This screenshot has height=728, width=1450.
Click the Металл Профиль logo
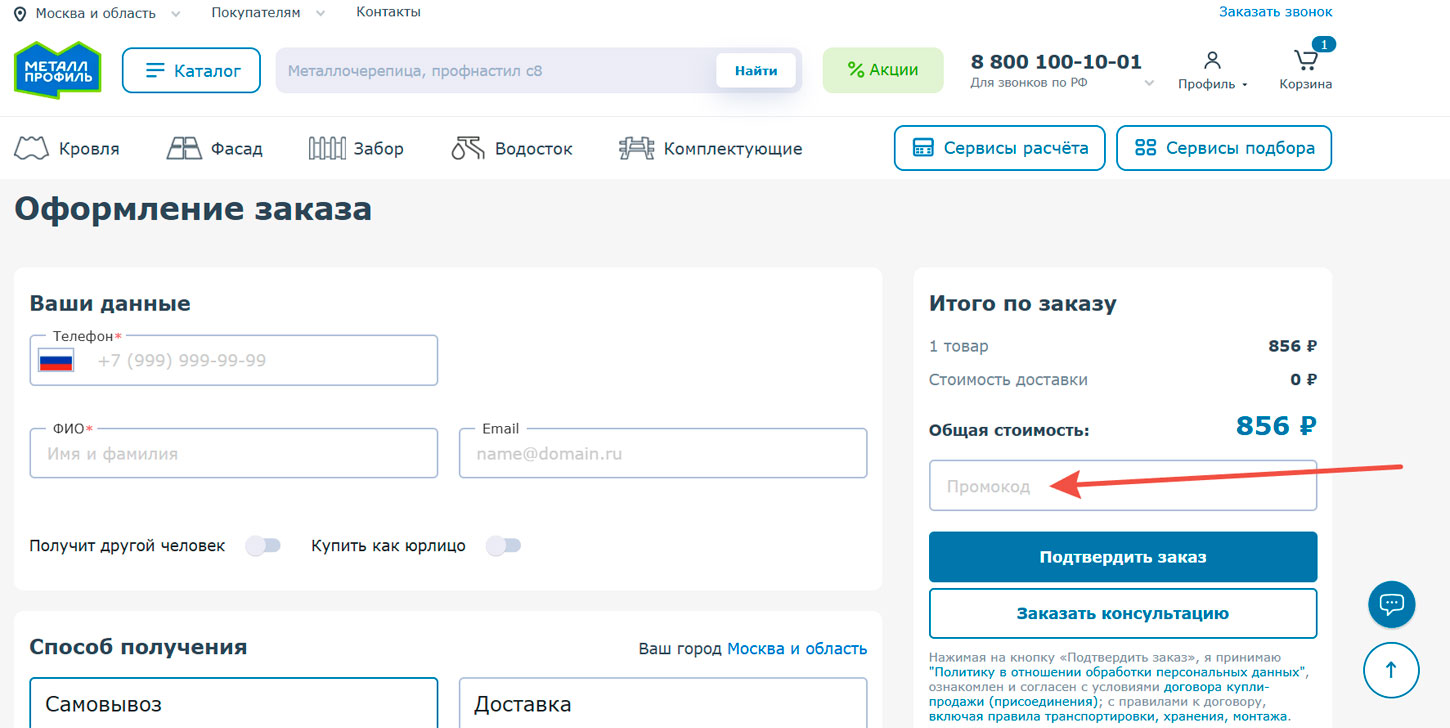pyautogui.click(x=57, y=69)
